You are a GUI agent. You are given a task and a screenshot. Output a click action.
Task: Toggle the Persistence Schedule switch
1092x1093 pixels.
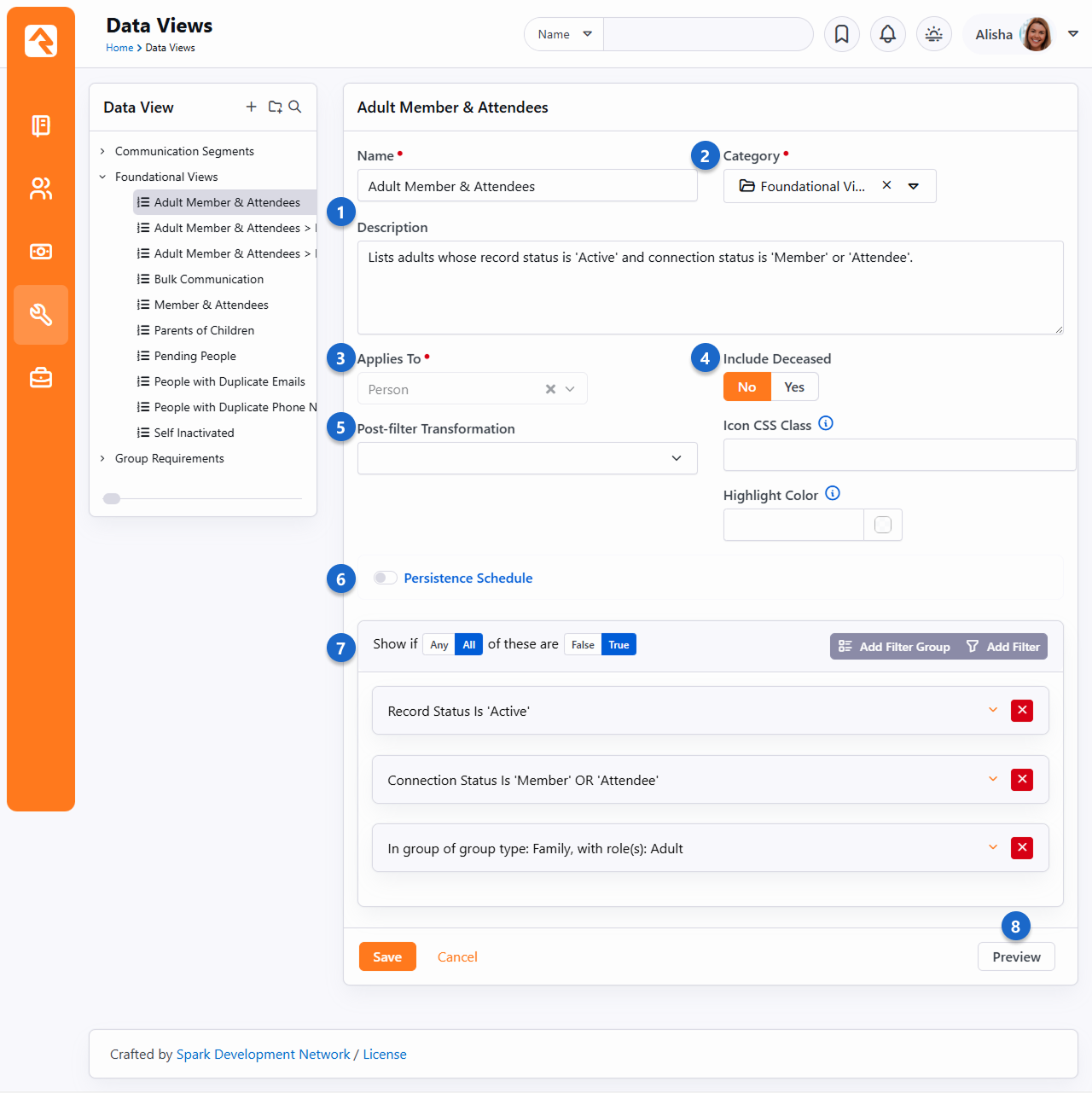(386, 578)
